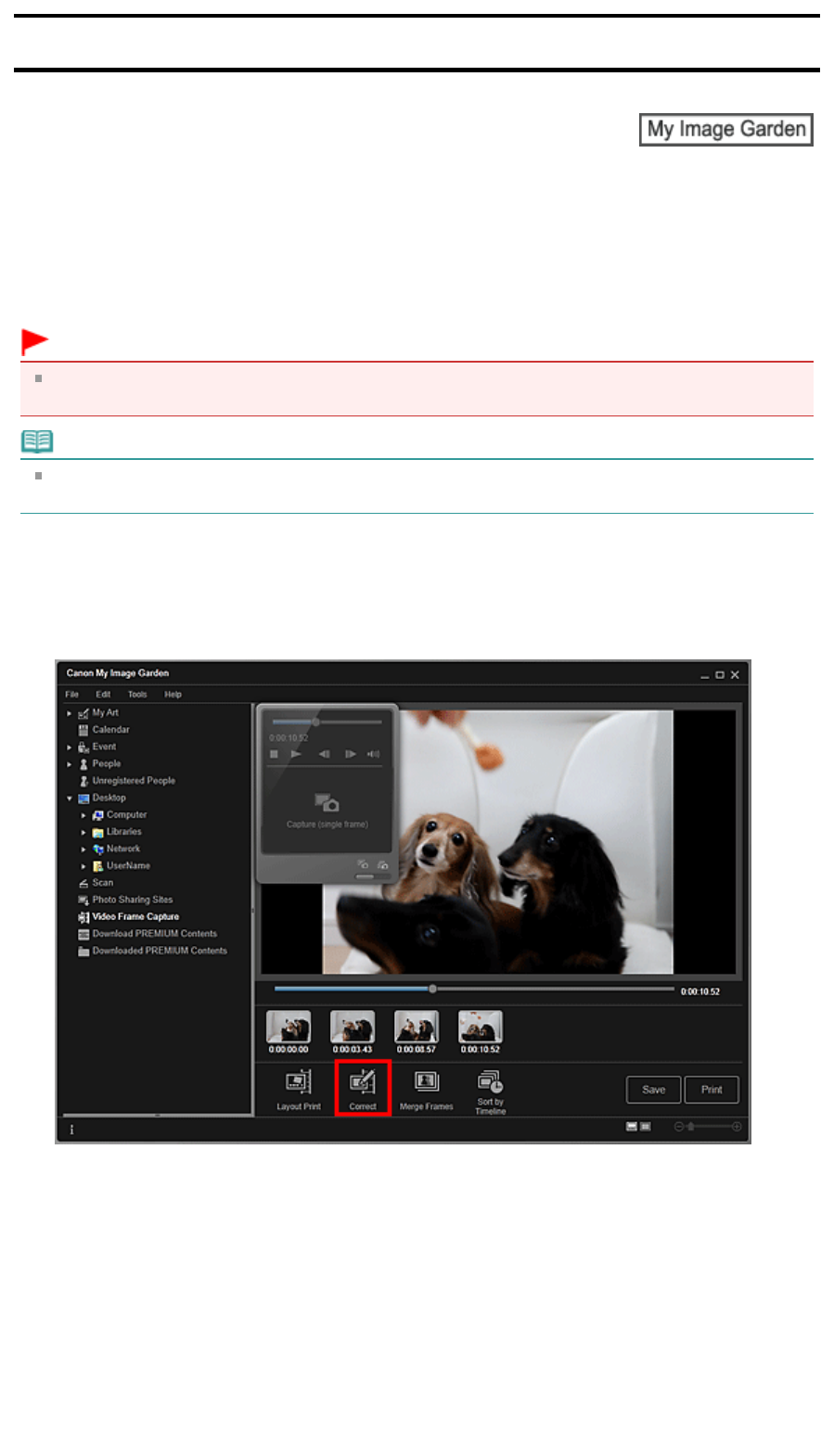Select captured frame at 0:00:08.57
Image resolution: width=834 pixels, height=1456 pixels.
pyautogui.click(x=417, y=1027)
